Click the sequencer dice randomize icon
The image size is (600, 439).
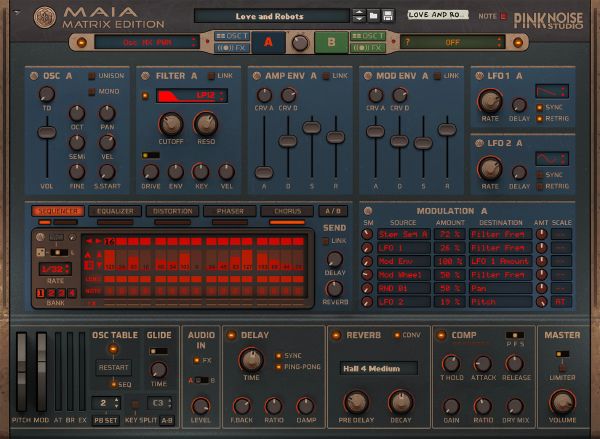(40, 252)
